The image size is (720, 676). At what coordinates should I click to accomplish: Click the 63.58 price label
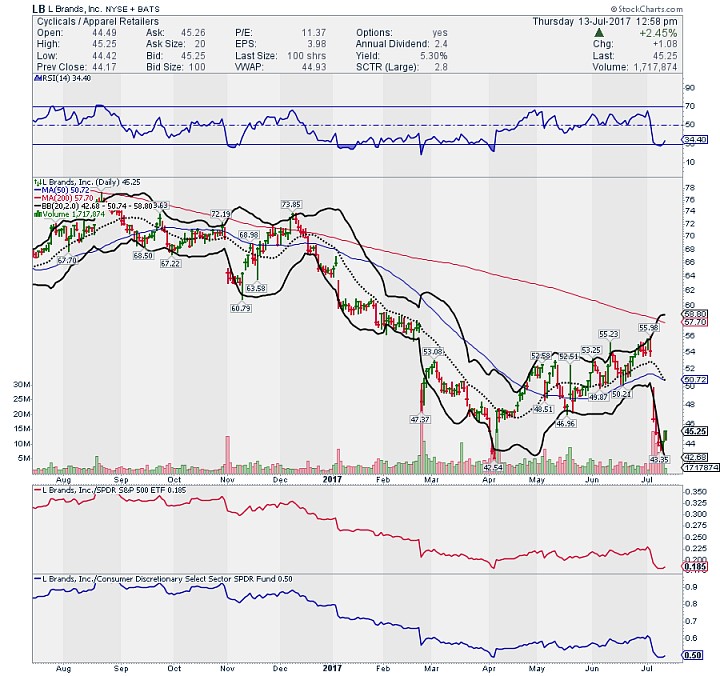(256, 288)
